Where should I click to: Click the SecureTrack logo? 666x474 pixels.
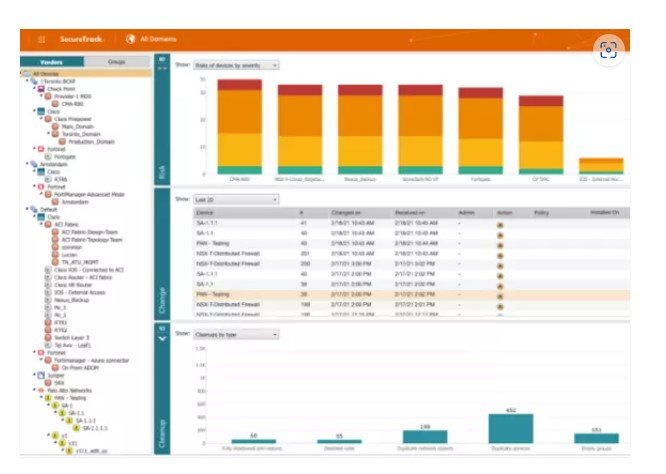pos(82,39)
